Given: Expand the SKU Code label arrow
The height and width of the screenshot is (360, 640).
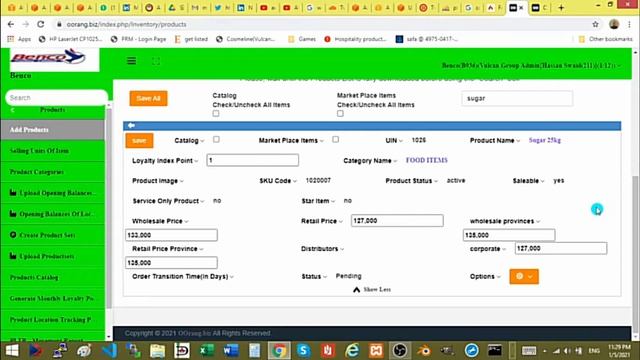Looking at the screenshot, I should [295, 181].
